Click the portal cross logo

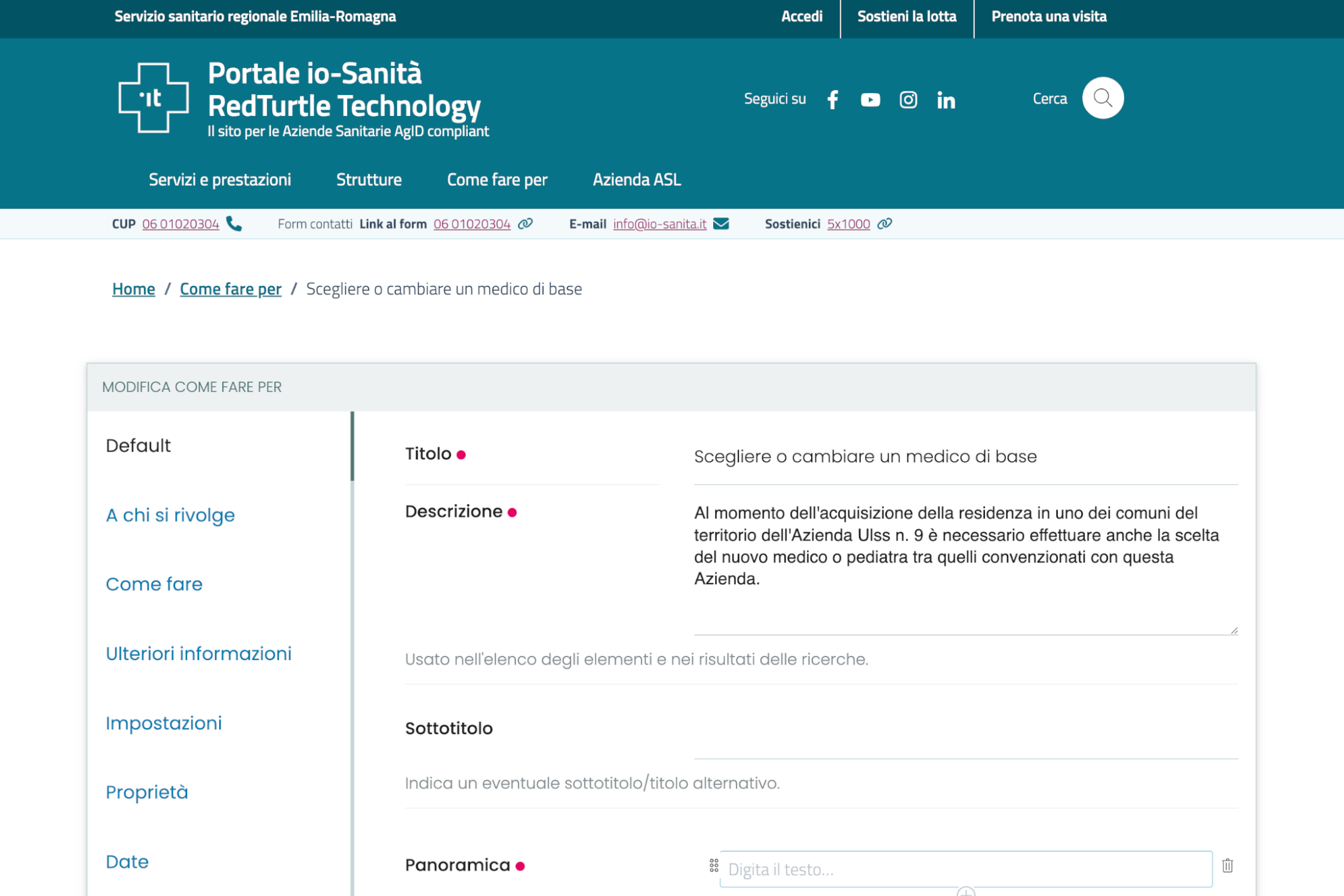coord(154,97)
